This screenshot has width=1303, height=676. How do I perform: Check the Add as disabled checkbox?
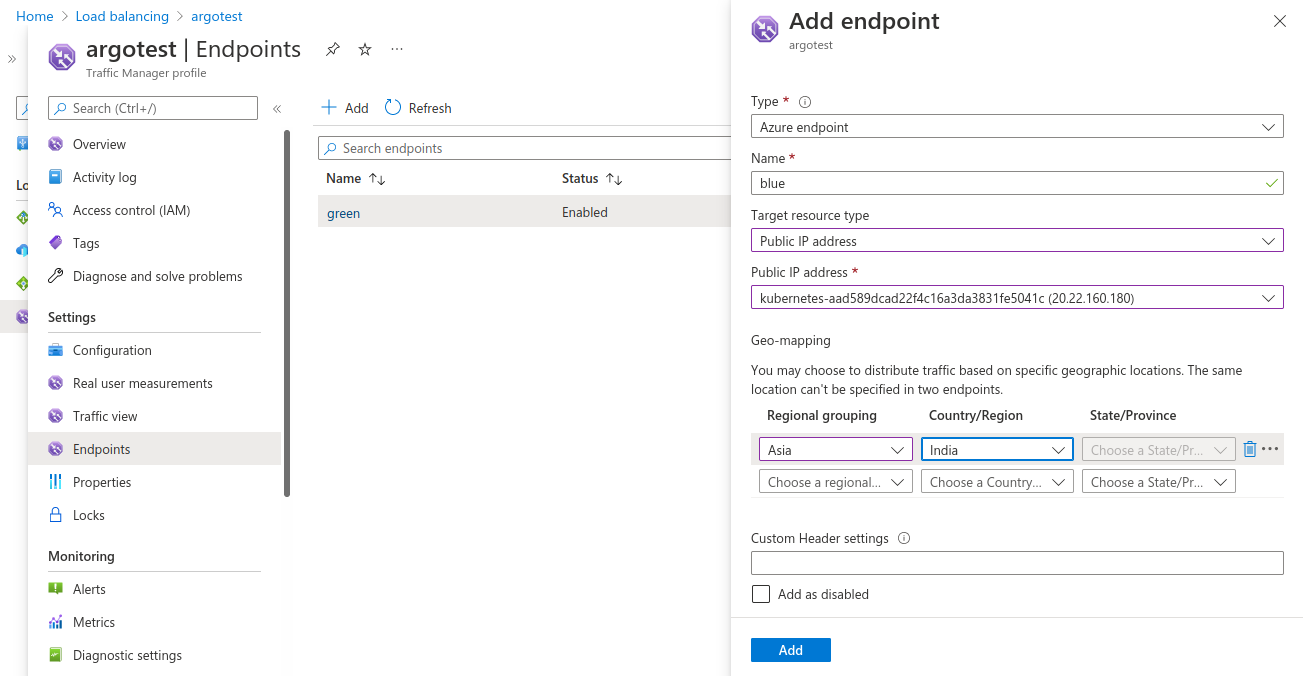tap(761, 594)
